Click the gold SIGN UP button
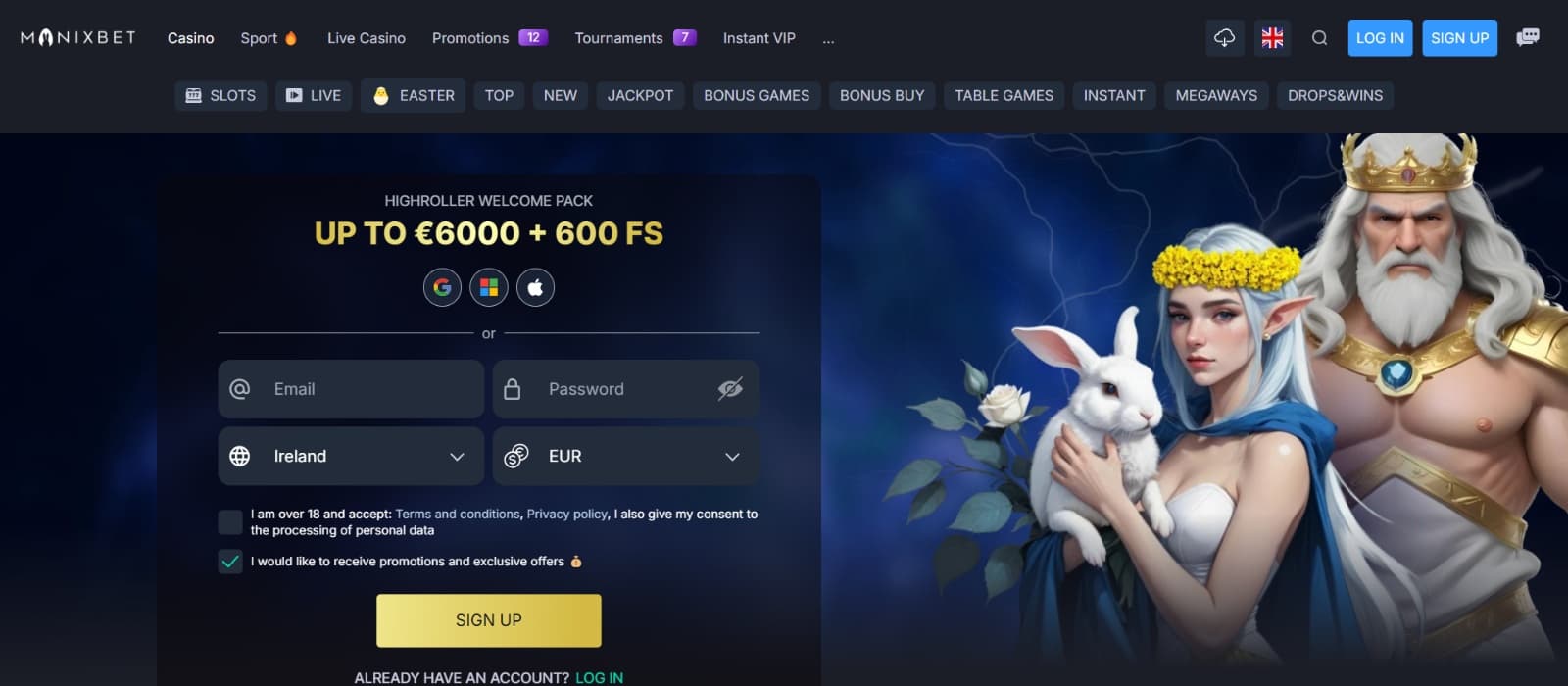 [x=489, y=620]
